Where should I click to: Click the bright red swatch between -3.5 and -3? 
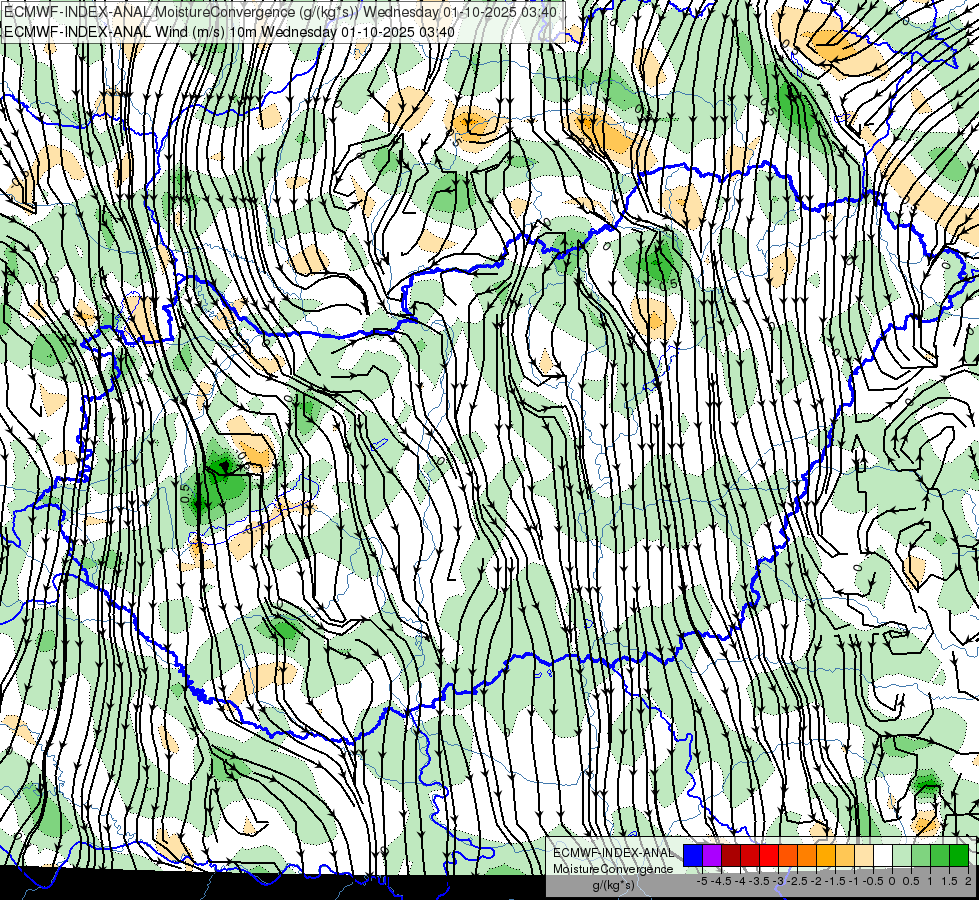(769, 856)
